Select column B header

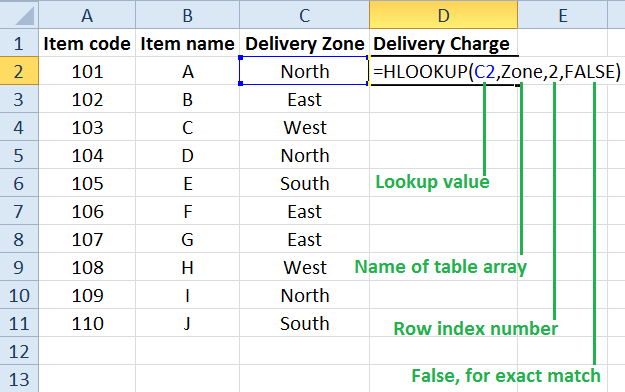(187, 15)
